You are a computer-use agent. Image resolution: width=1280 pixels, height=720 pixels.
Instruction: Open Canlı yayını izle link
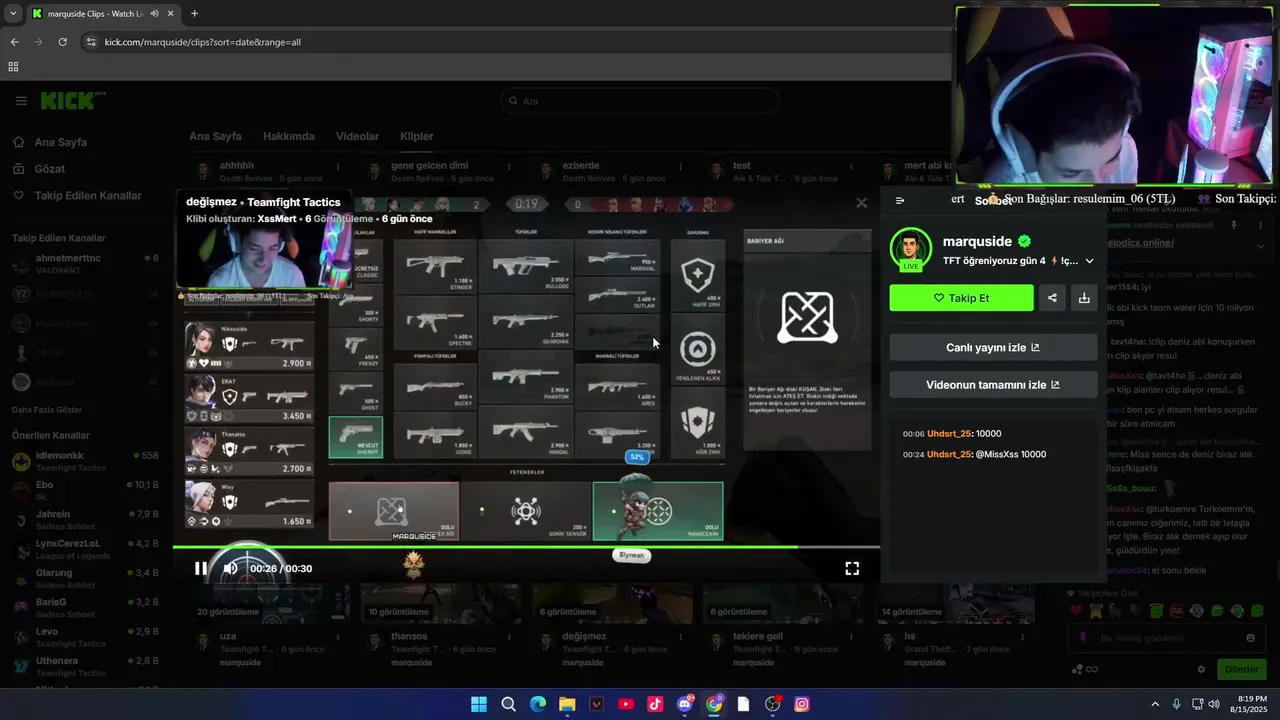click(x=993, y=347)
